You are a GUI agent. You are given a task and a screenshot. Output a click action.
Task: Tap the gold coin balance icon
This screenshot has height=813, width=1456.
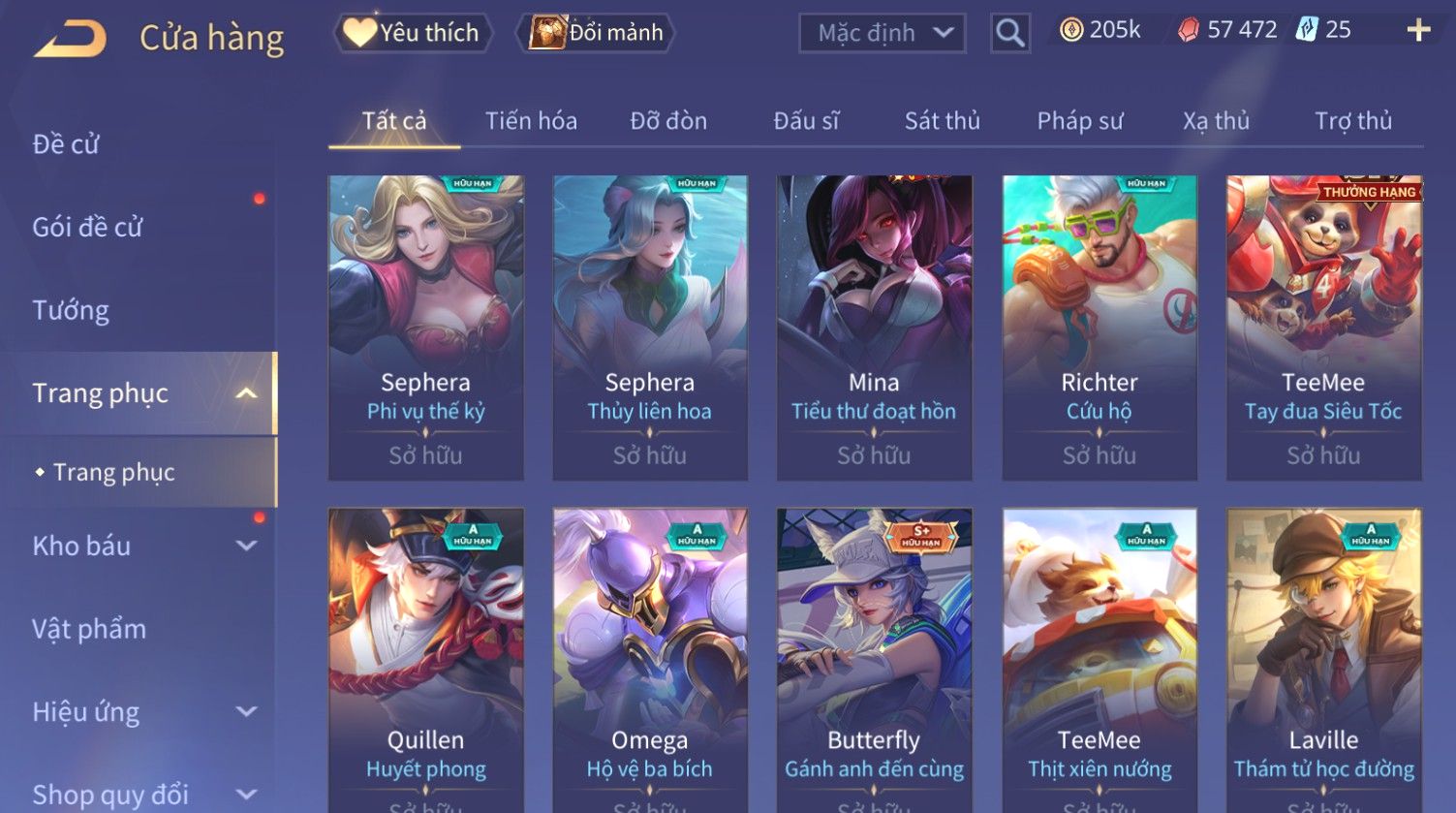click(1070, 31)
